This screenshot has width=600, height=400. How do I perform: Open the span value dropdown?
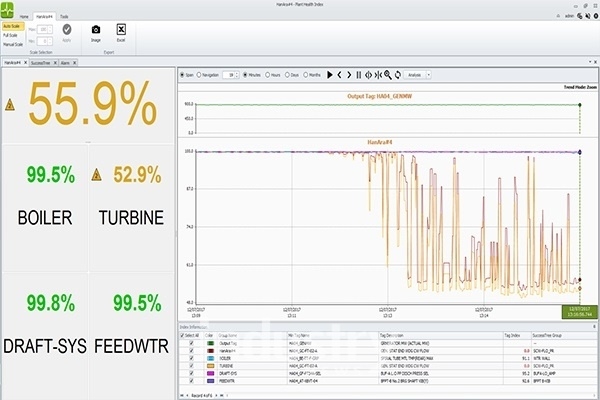point(239,74)
